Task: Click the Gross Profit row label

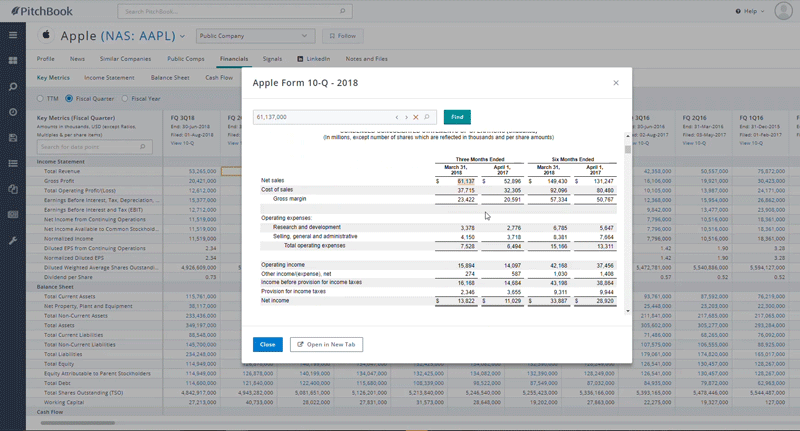Action: 59,181
